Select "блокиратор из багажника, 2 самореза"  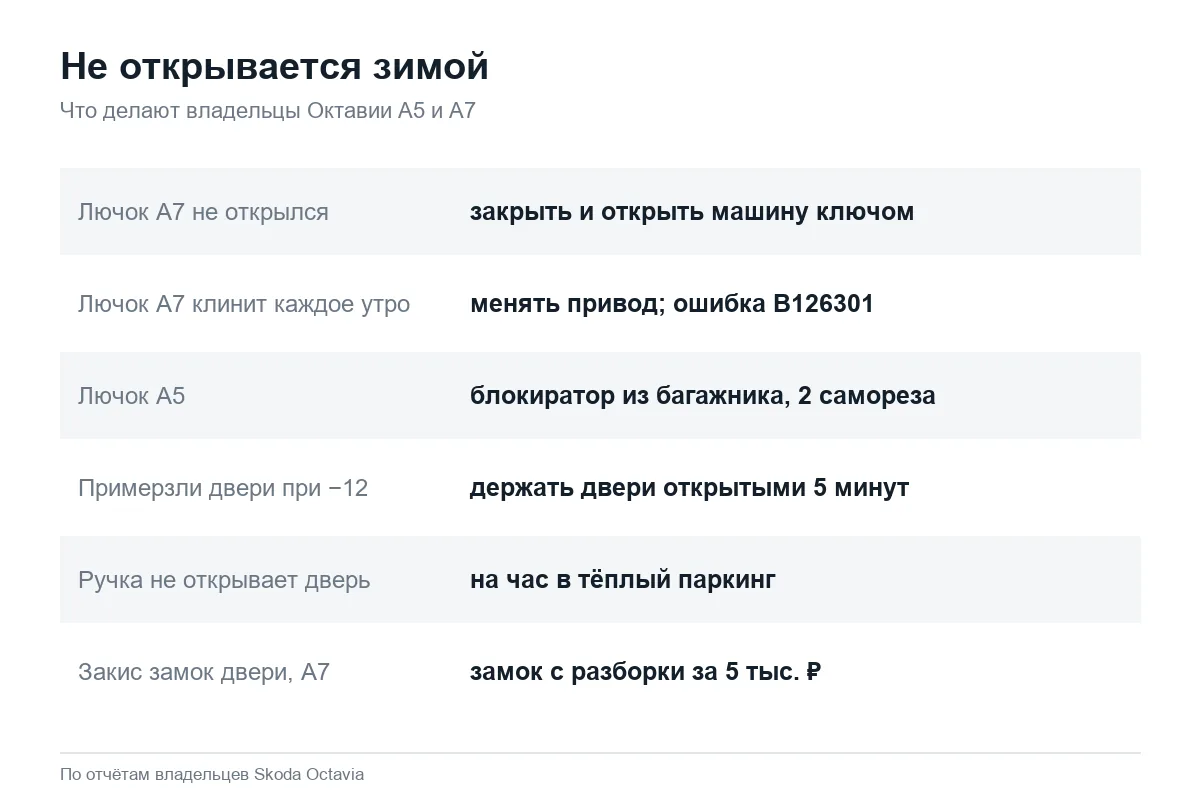(703, 396)
